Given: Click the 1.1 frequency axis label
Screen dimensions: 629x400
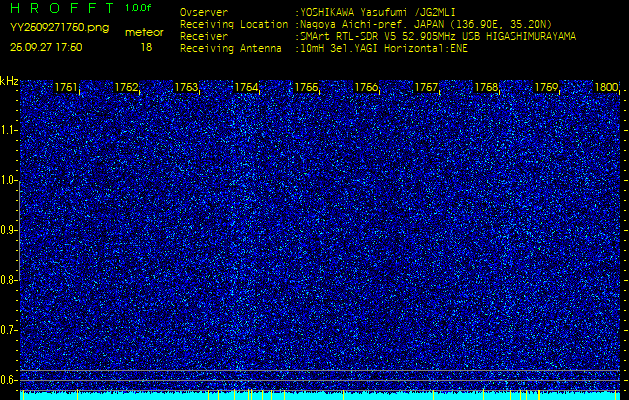Looking at the screenshot, I should (x=7, y=130).
